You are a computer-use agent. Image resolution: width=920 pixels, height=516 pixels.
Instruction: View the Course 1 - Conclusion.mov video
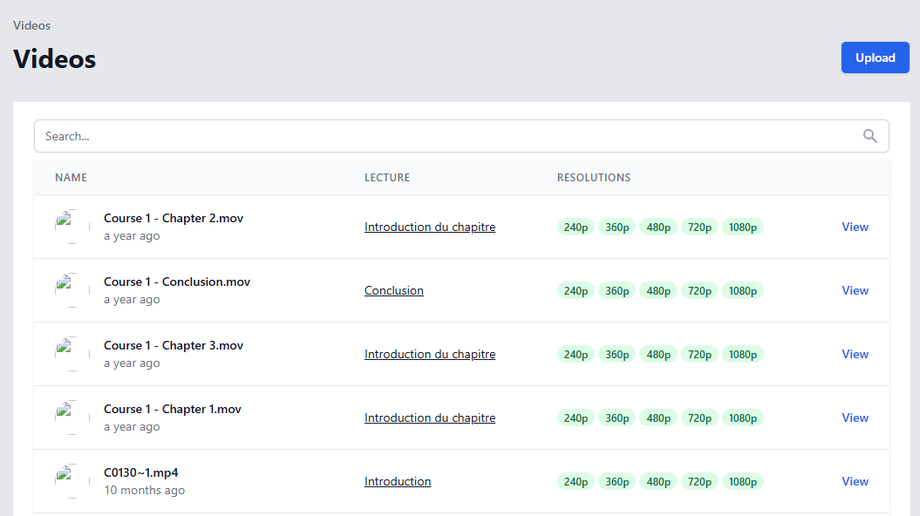[x=855, y=291]
